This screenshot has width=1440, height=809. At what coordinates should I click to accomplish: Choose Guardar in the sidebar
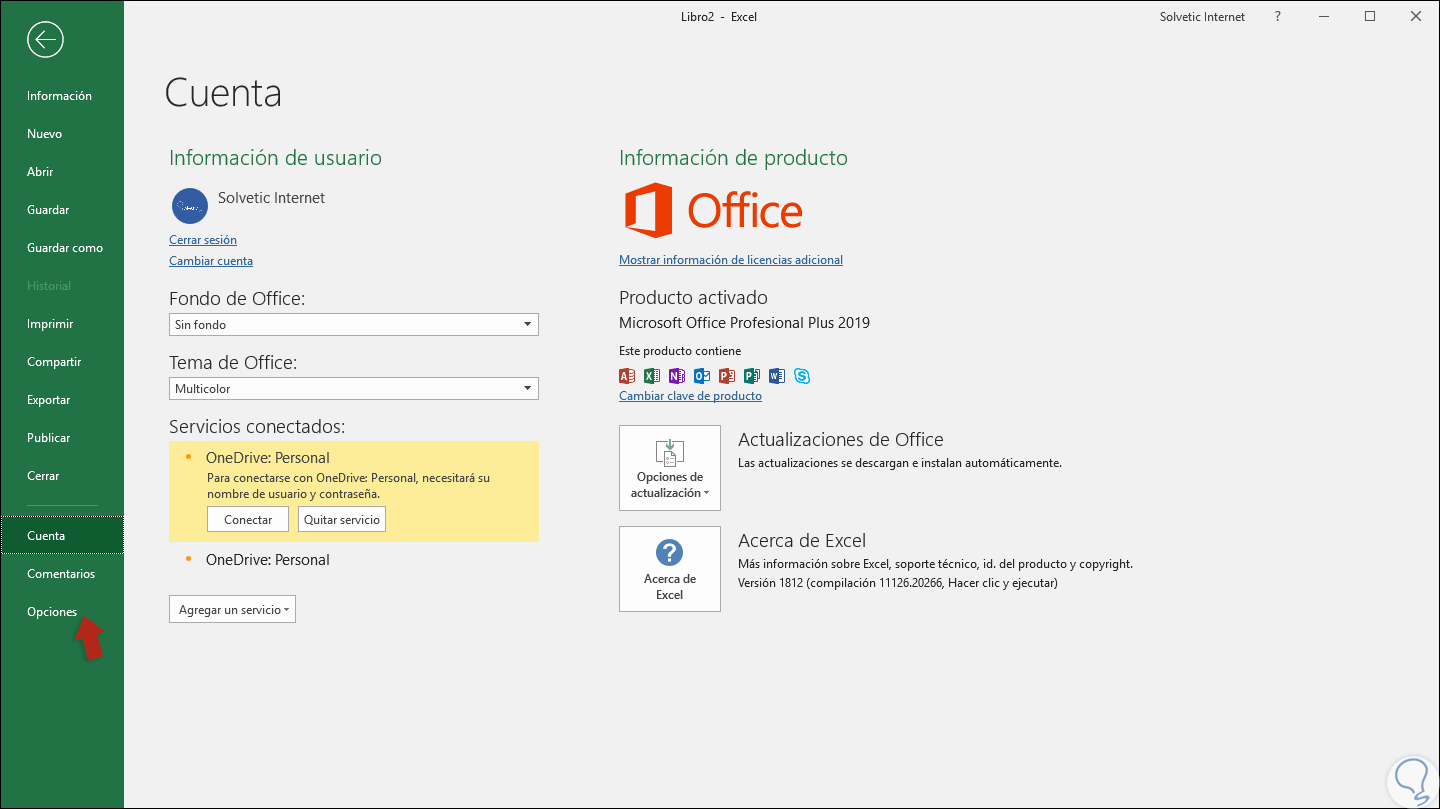(x=62, y=210)
